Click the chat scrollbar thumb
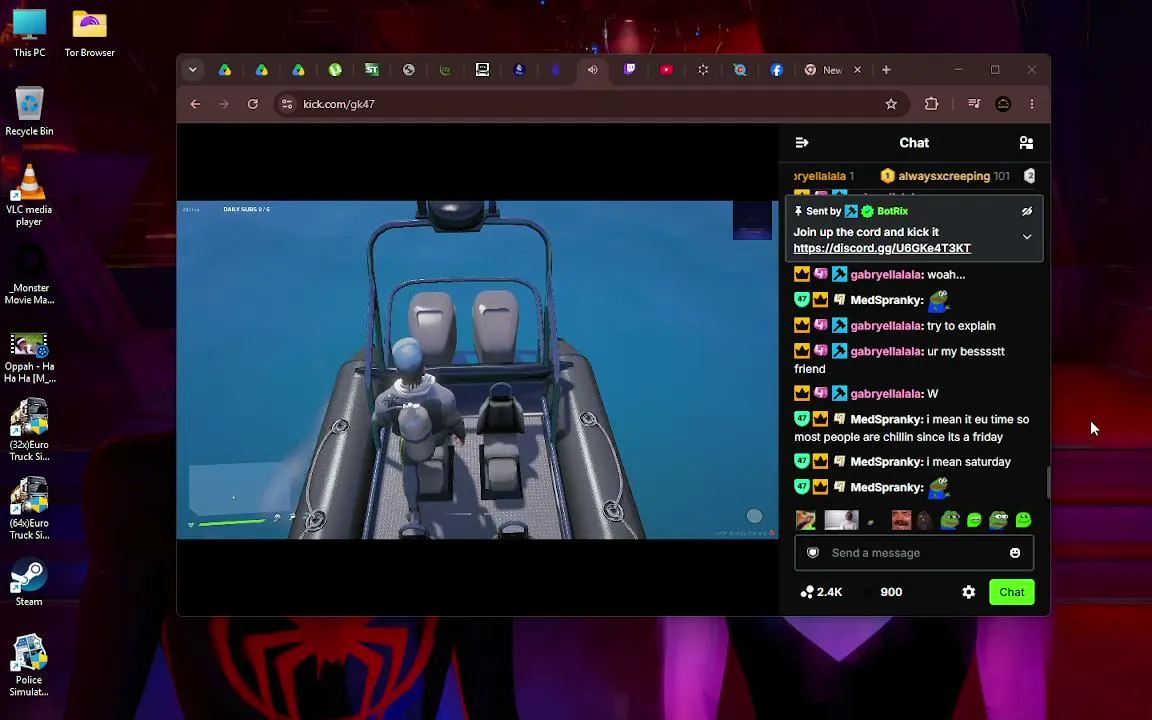Viewport: 1152px width, 720px height. pos(1048,482)
